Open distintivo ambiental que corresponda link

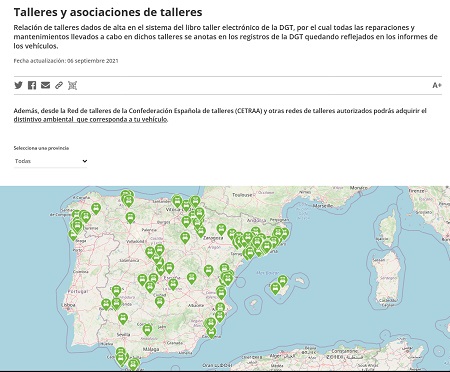tap(90, 119)
